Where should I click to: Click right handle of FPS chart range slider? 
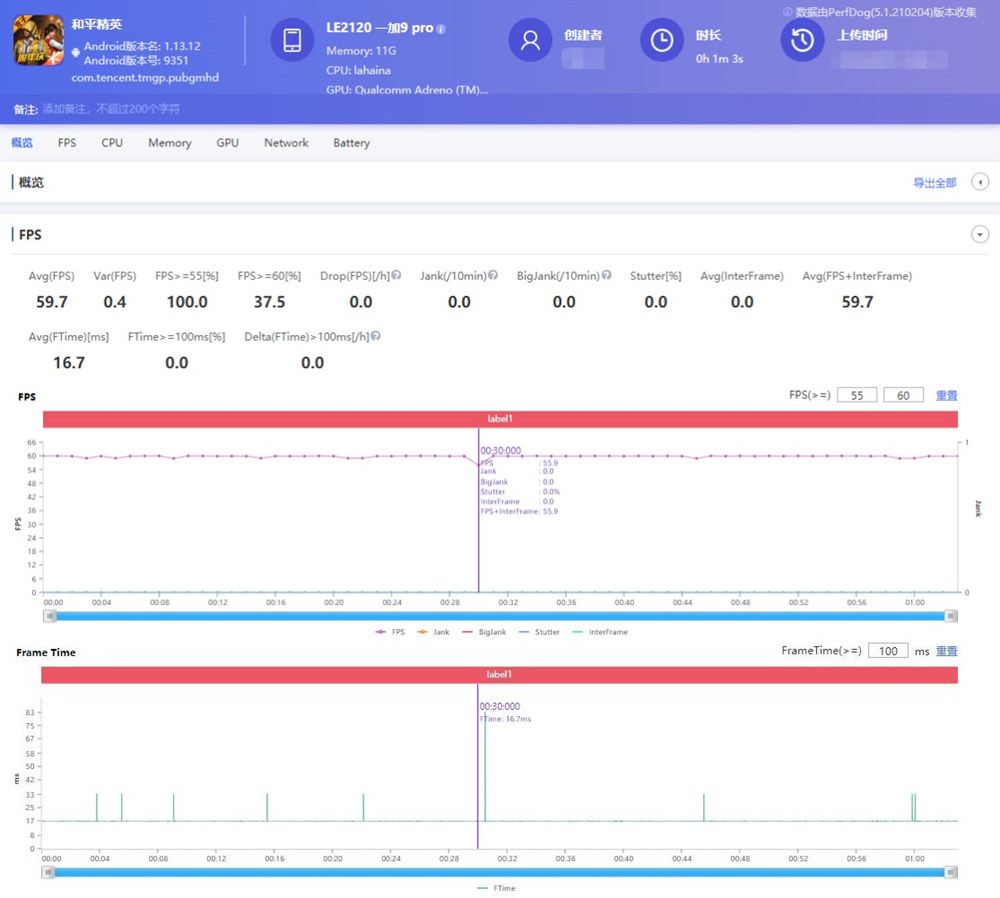click(x=951, y=616)
